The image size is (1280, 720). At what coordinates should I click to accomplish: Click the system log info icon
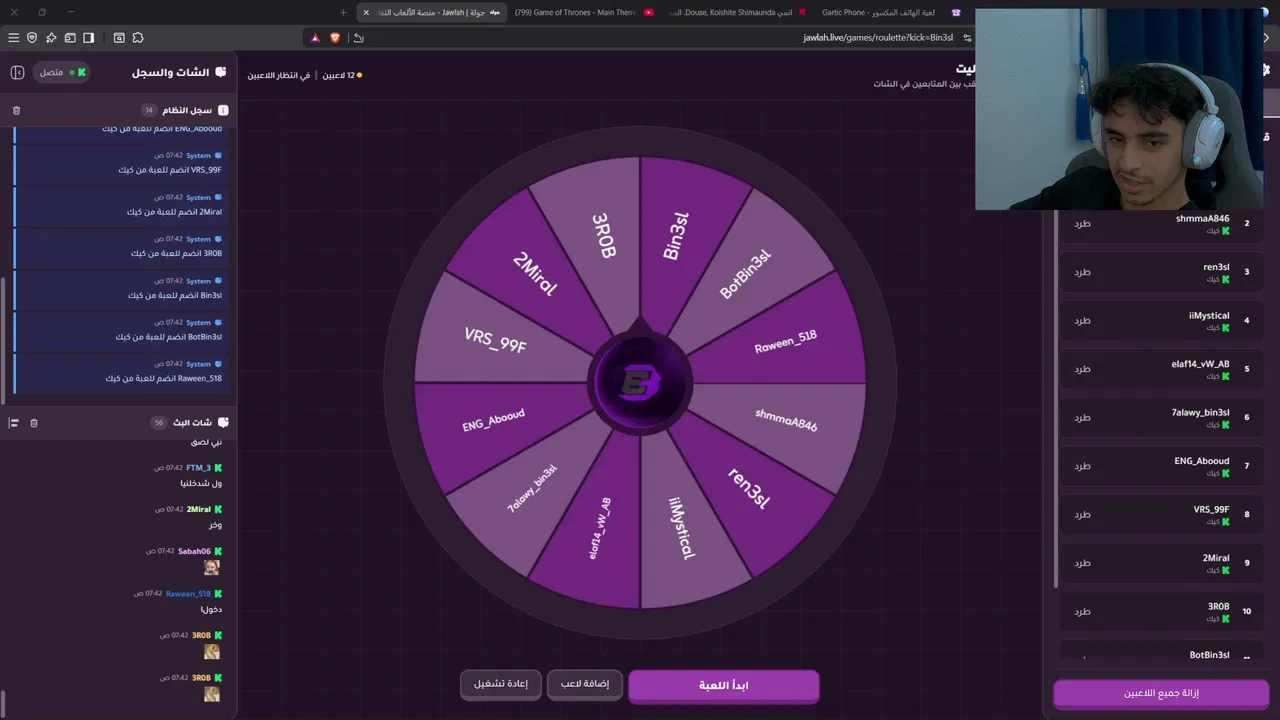(x=223, y=110)
